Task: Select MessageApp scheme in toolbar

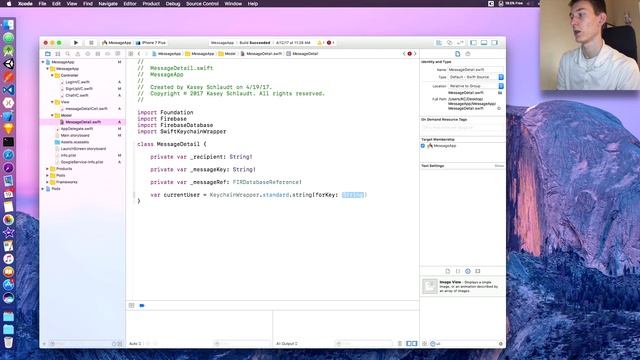Action: click(117, 43)
